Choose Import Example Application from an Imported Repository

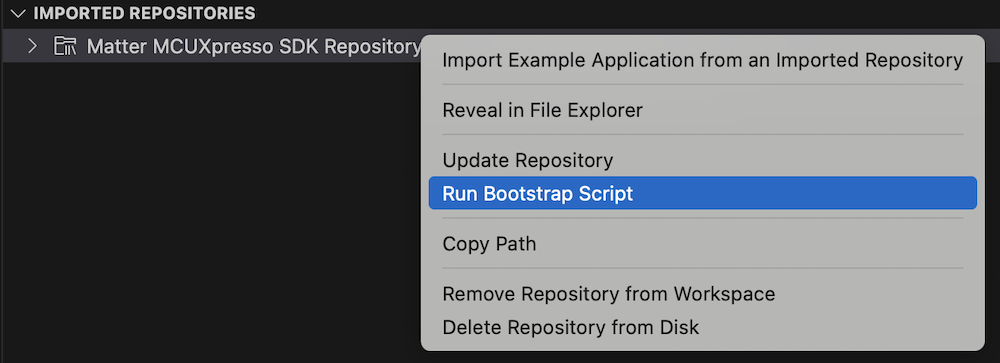click(x=702, y=61)
